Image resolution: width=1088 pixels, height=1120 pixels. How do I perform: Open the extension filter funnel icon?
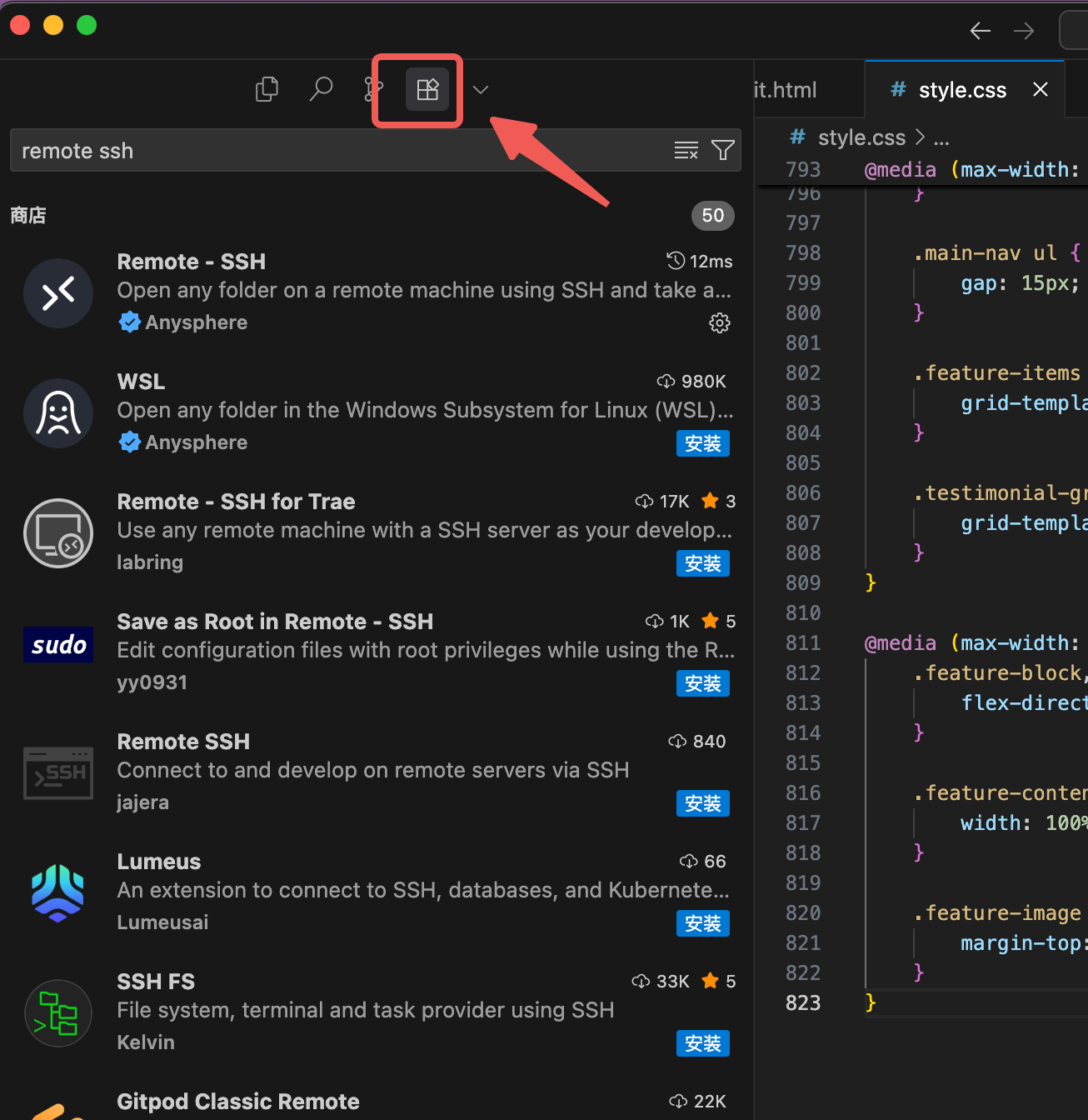[x=723, y=150]
